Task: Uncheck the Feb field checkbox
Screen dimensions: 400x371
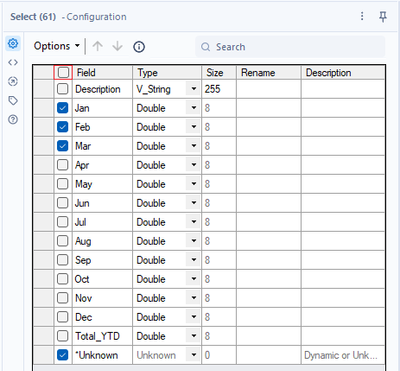Action: click(x=63, y=127)
